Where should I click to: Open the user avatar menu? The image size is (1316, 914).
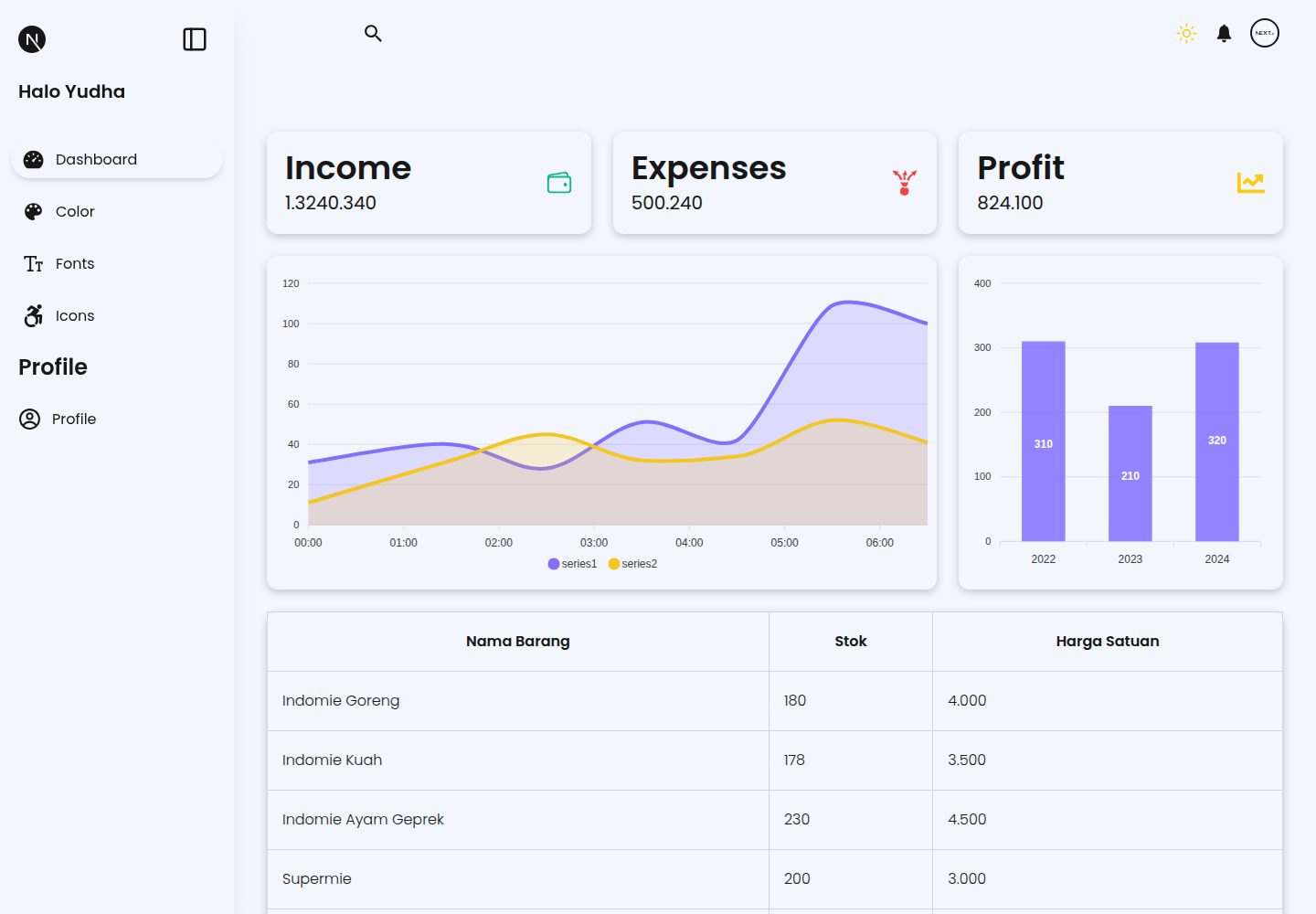(x=1265, y=33)
